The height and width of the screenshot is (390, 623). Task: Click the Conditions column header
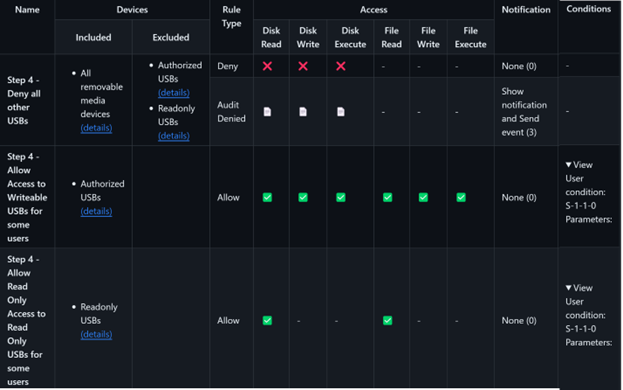[588, 9]
